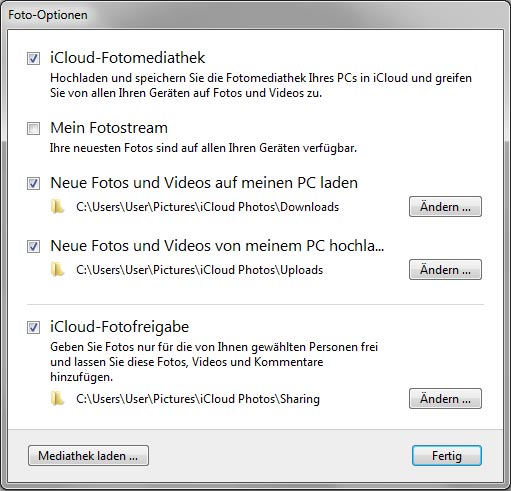Toggle the 'Neue Fotos und Videos auf meinen PC laden' checkbox
511x491 pixels.
(x=33, y=183)
